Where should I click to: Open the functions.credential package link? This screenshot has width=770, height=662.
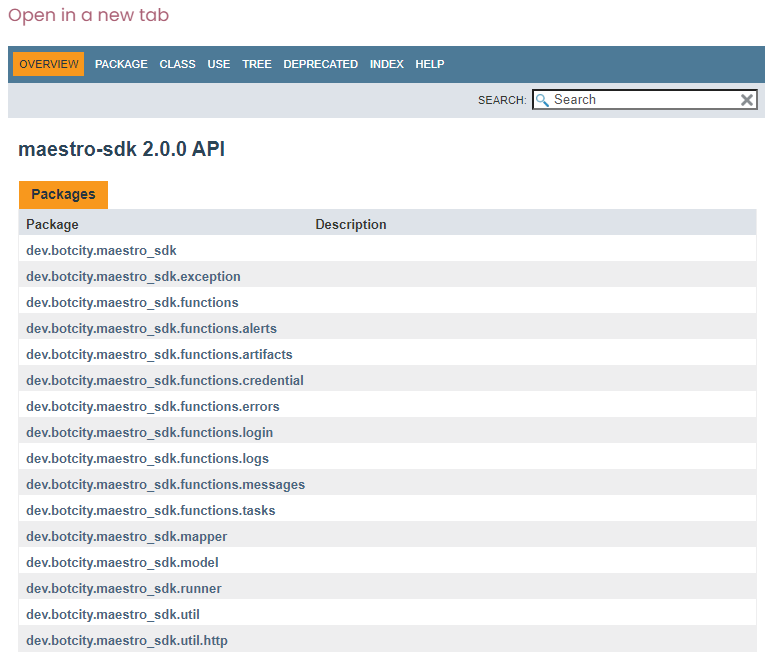165,381
